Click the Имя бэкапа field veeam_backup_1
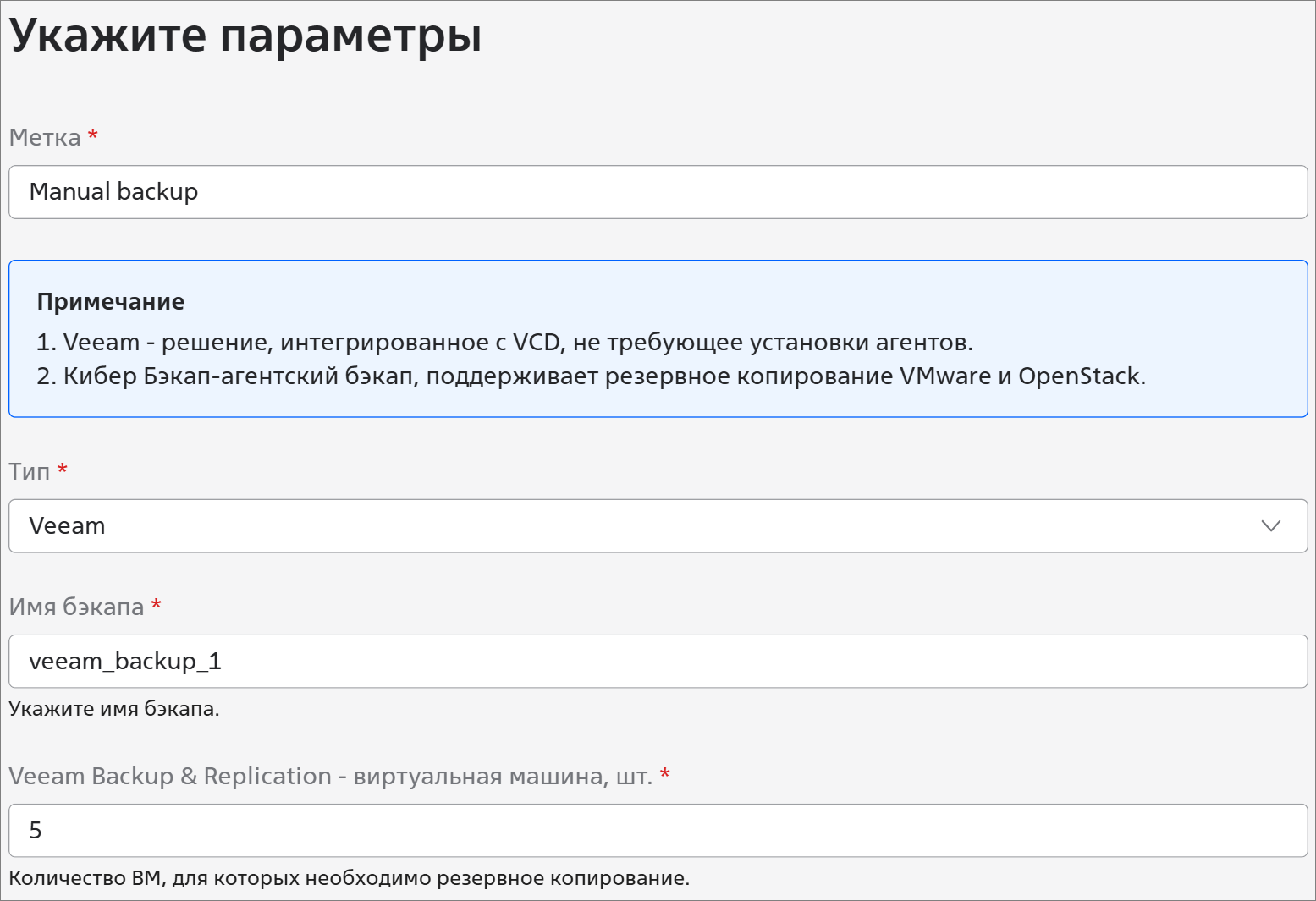This screenshot has width=1316, height=901. [658, 662]
